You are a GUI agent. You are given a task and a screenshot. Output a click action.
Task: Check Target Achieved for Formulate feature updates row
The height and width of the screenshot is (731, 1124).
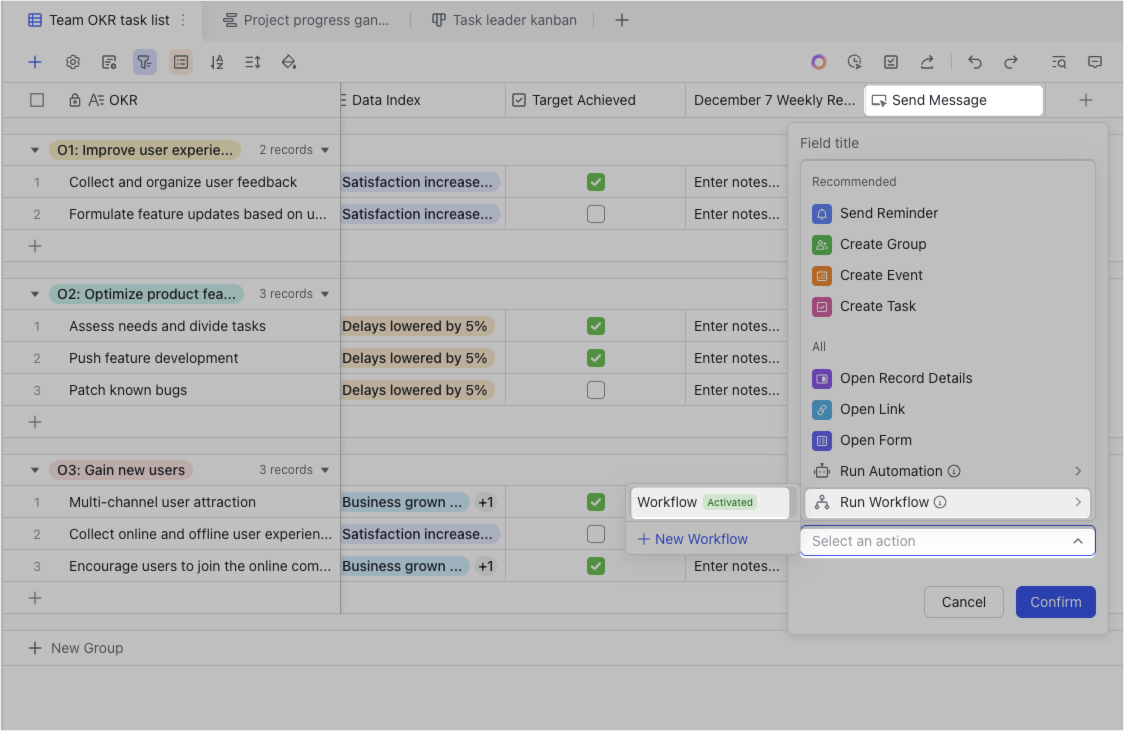(x=596, y=214)
